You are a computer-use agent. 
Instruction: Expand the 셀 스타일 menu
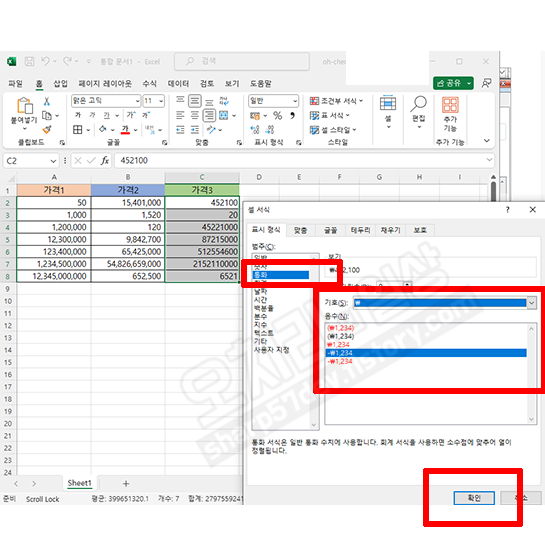pos(333,130)
